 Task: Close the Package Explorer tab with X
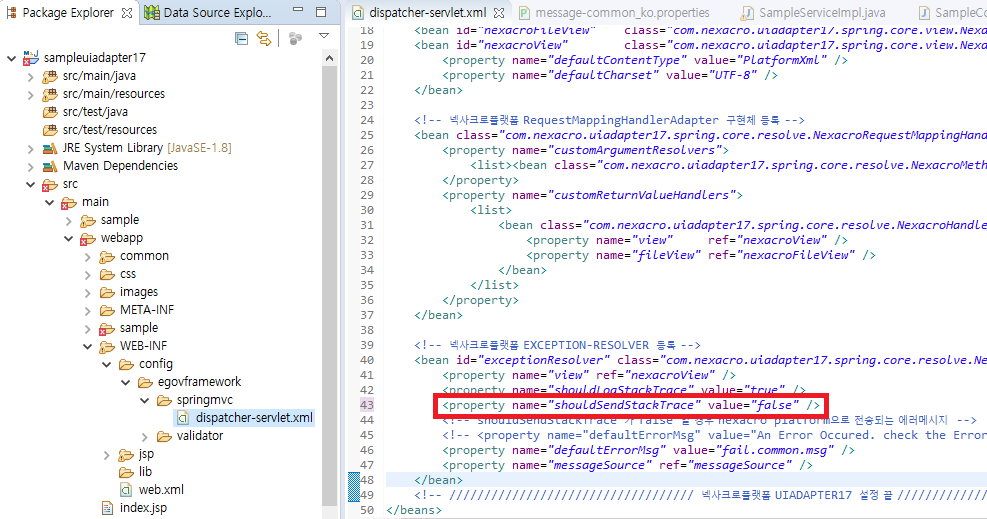click(126, 13)
